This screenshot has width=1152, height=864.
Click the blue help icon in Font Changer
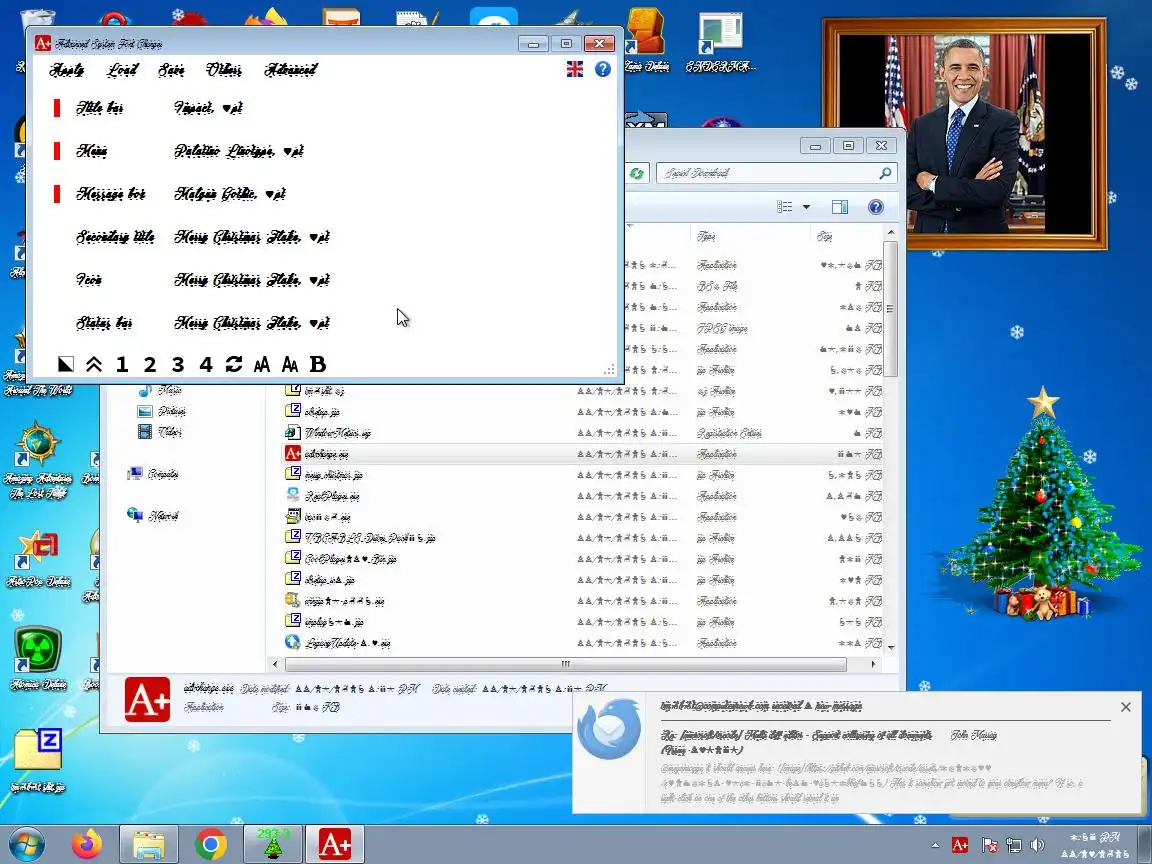(602, 69)
